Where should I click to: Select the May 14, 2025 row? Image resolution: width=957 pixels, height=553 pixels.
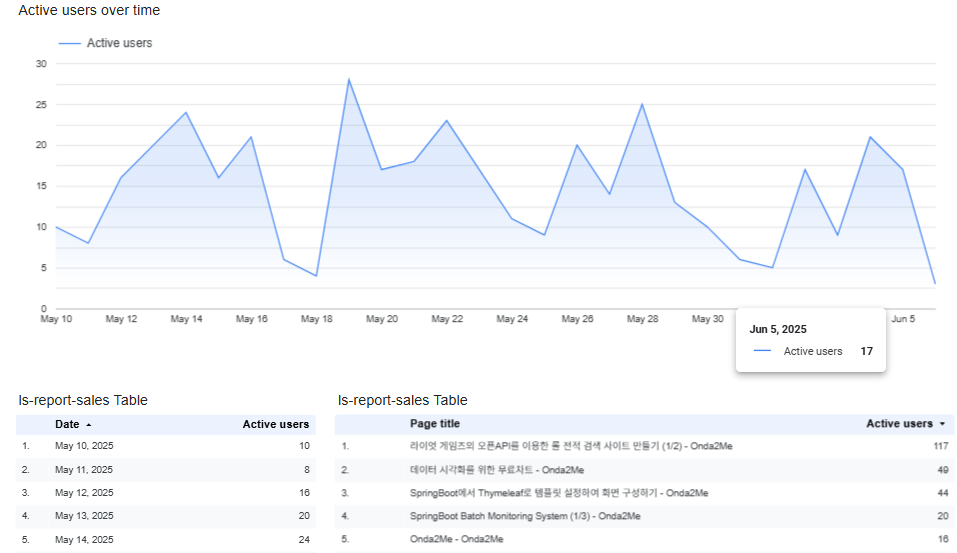pyautogui.click(x=165, y=540)
